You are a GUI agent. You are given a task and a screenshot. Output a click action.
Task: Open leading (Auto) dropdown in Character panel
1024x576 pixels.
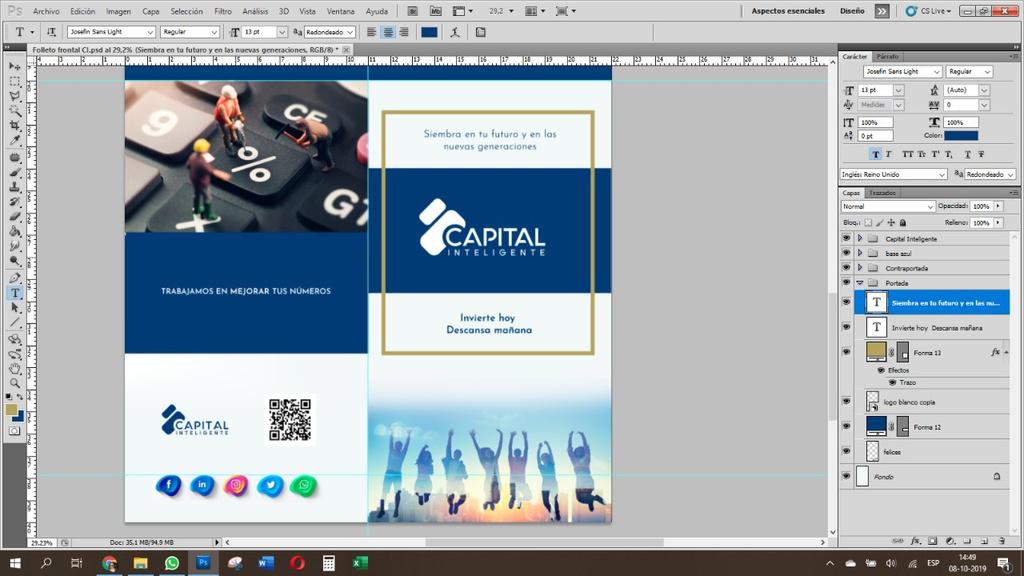[x=984, y=90]
